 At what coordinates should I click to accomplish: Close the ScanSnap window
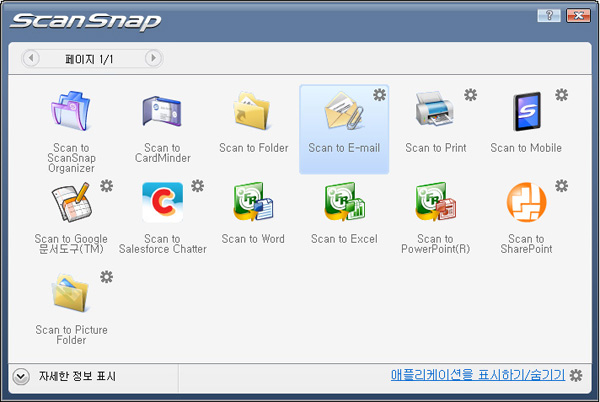pyautogui.click(x=578, y=15)
